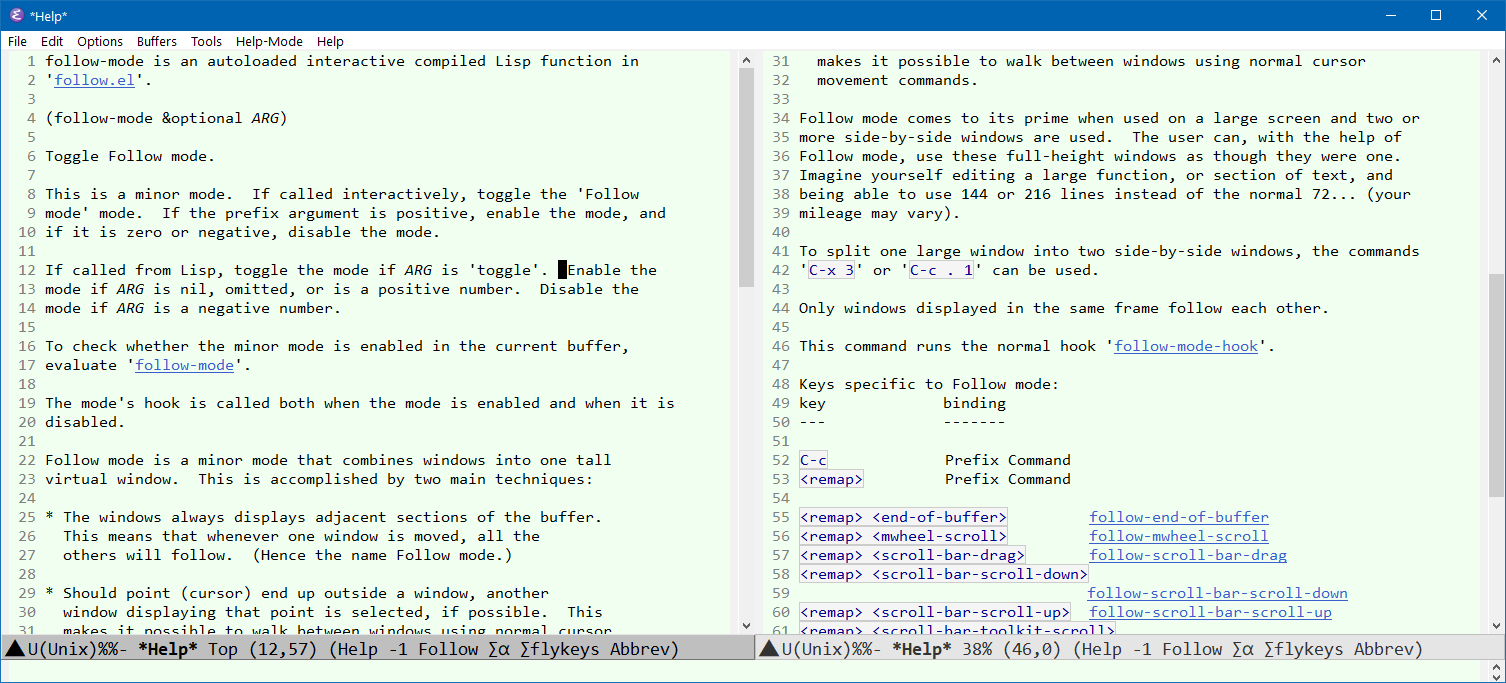Open the follow-scroll-bar-drag link
This screenshot has width=1506, height=683.
1188,555
